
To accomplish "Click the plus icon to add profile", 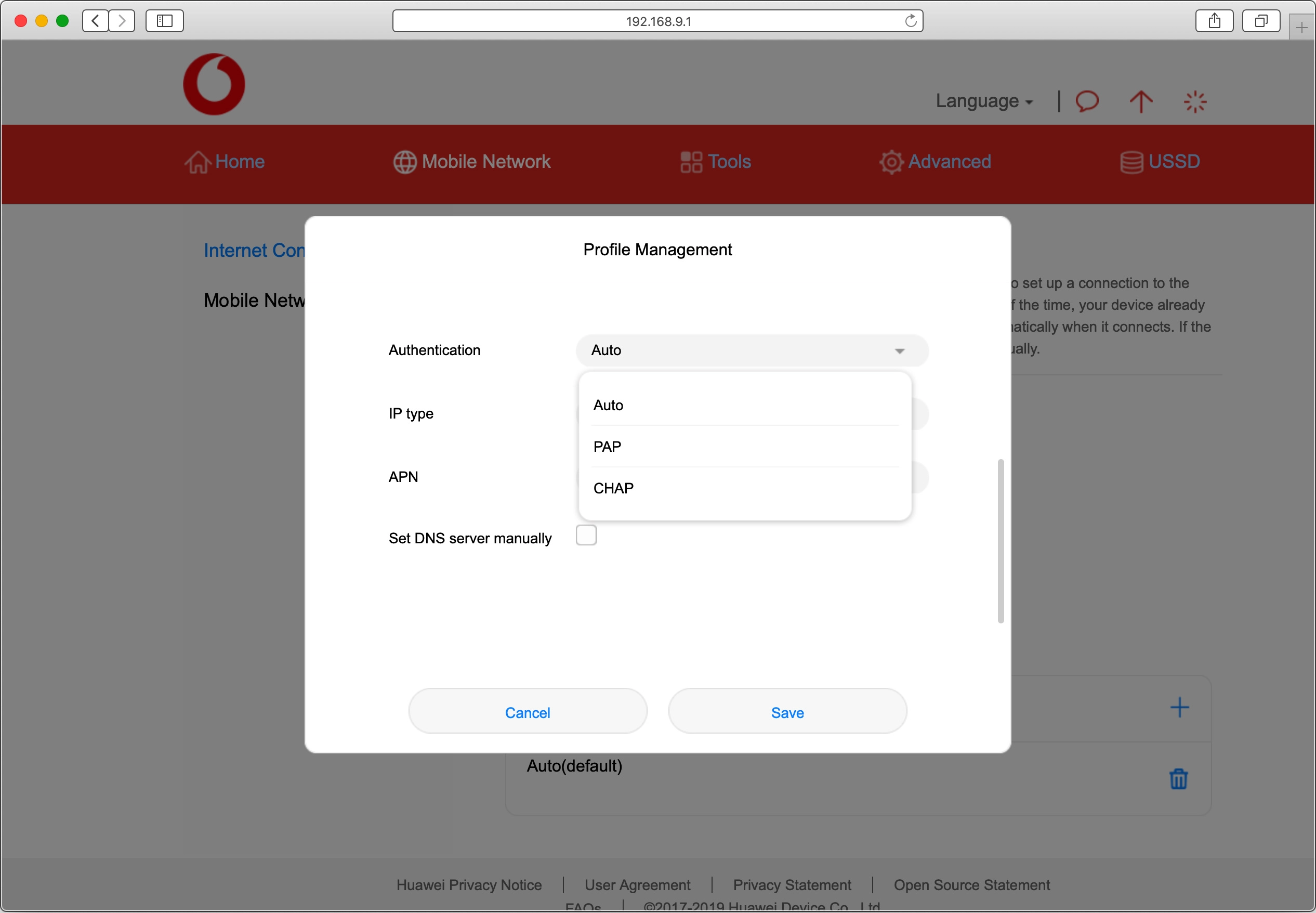I will [x=1179, y=708].
